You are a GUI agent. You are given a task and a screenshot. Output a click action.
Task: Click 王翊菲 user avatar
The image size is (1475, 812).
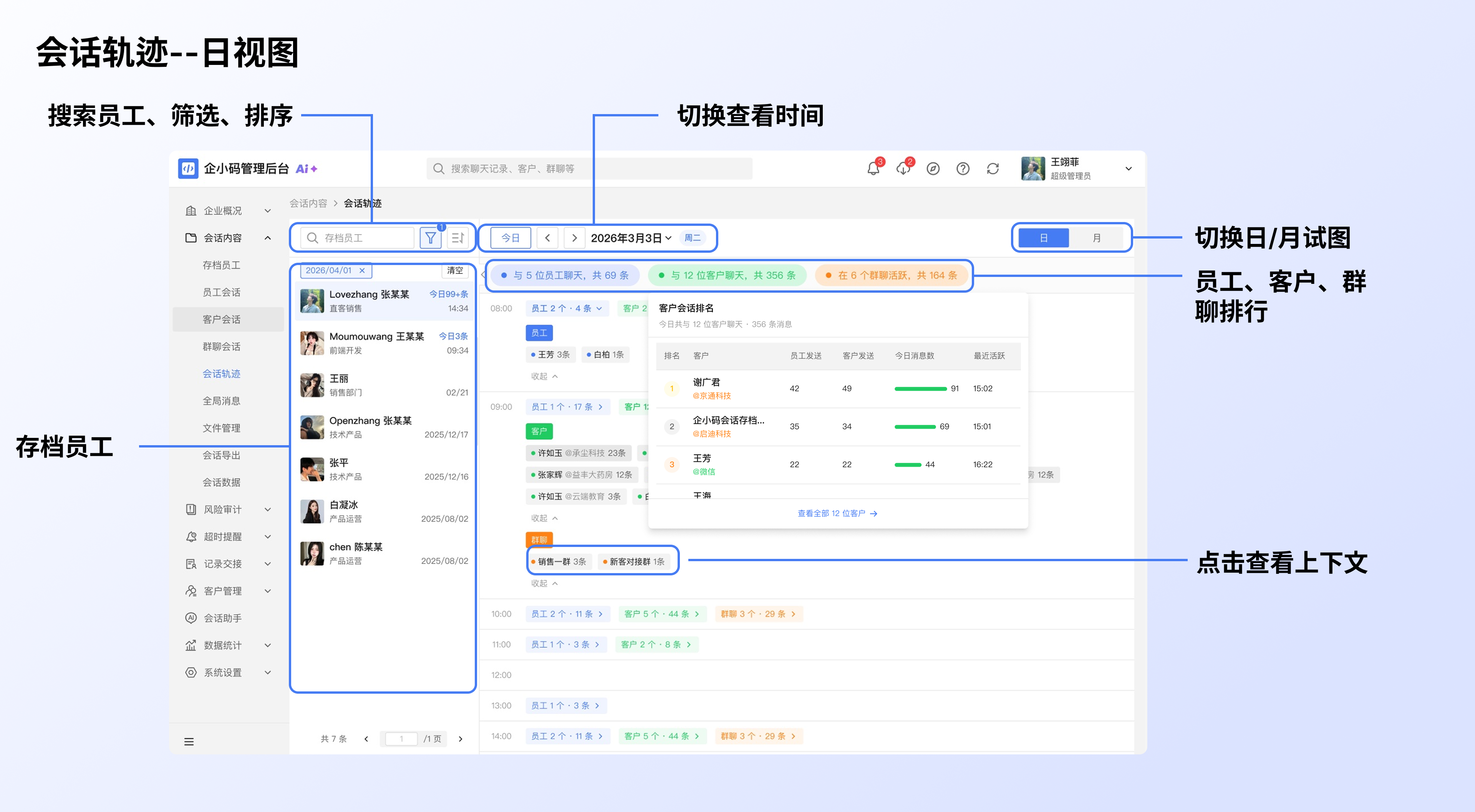pyautogui.click(x=1032, y=168)
